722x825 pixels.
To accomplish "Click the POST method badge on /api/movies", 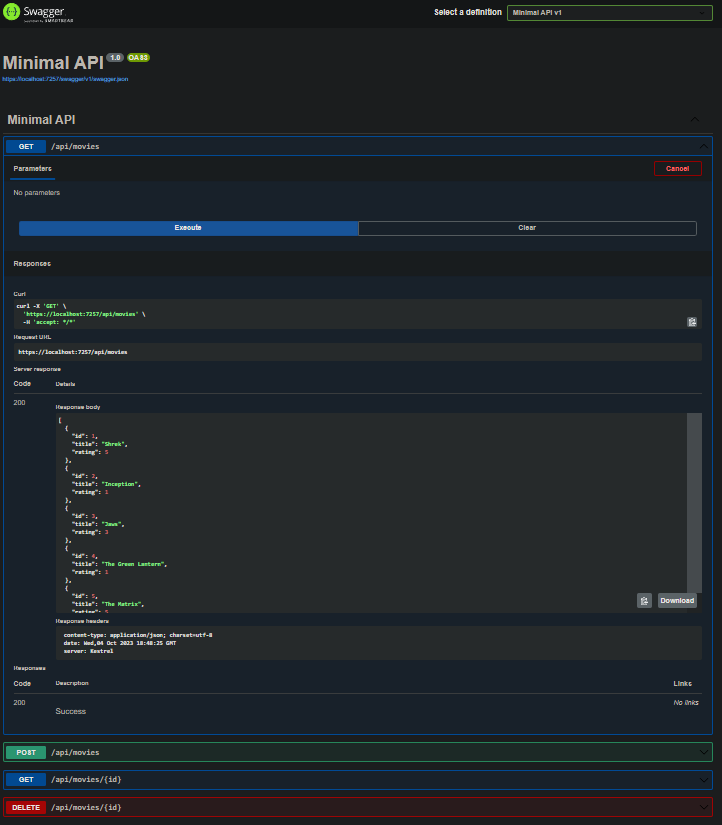I will point(26,752).
